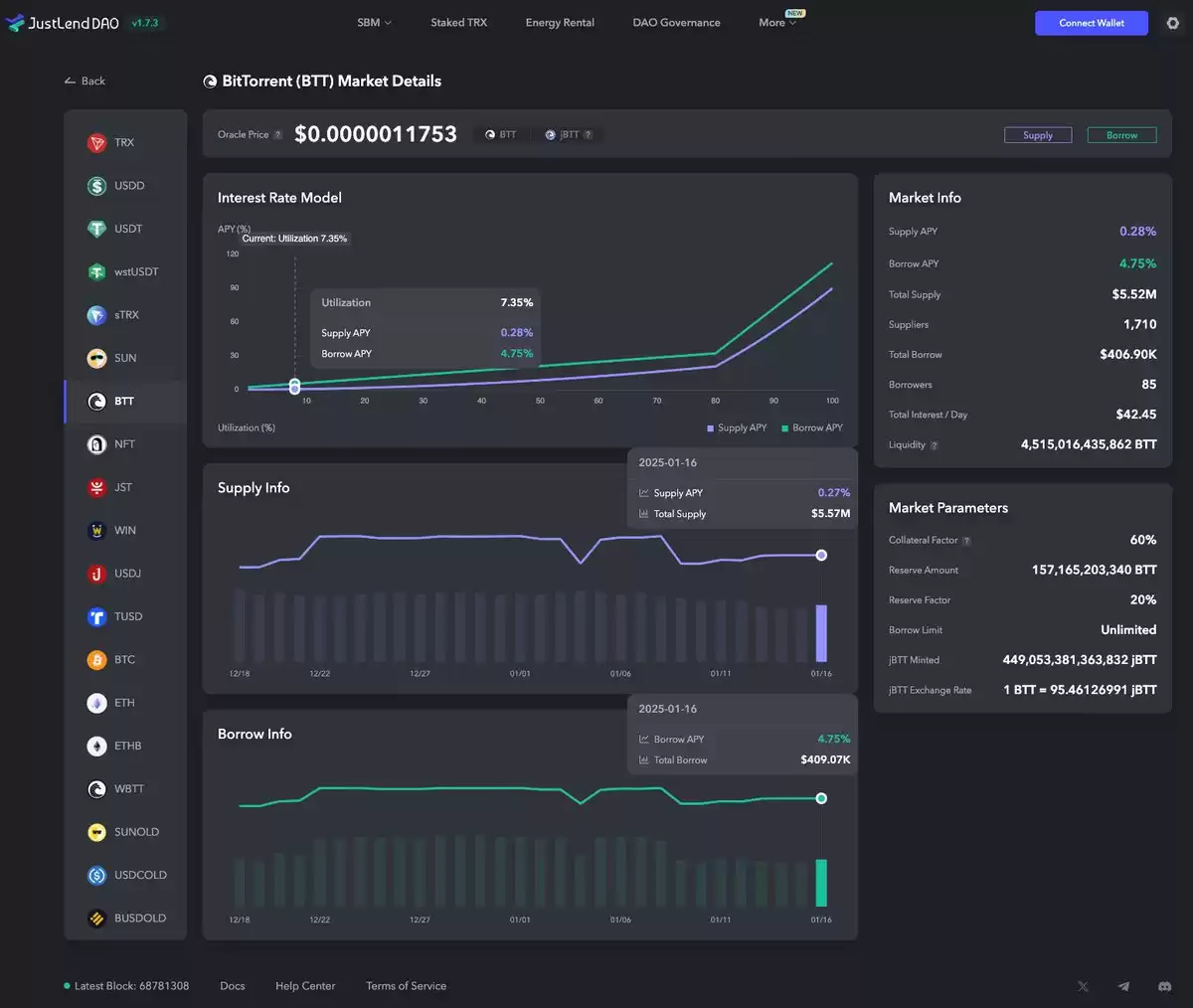This screenshot has width=1193, height=1008.
Task: Select the BUSDOLD token icon
Action: [96, 919]
